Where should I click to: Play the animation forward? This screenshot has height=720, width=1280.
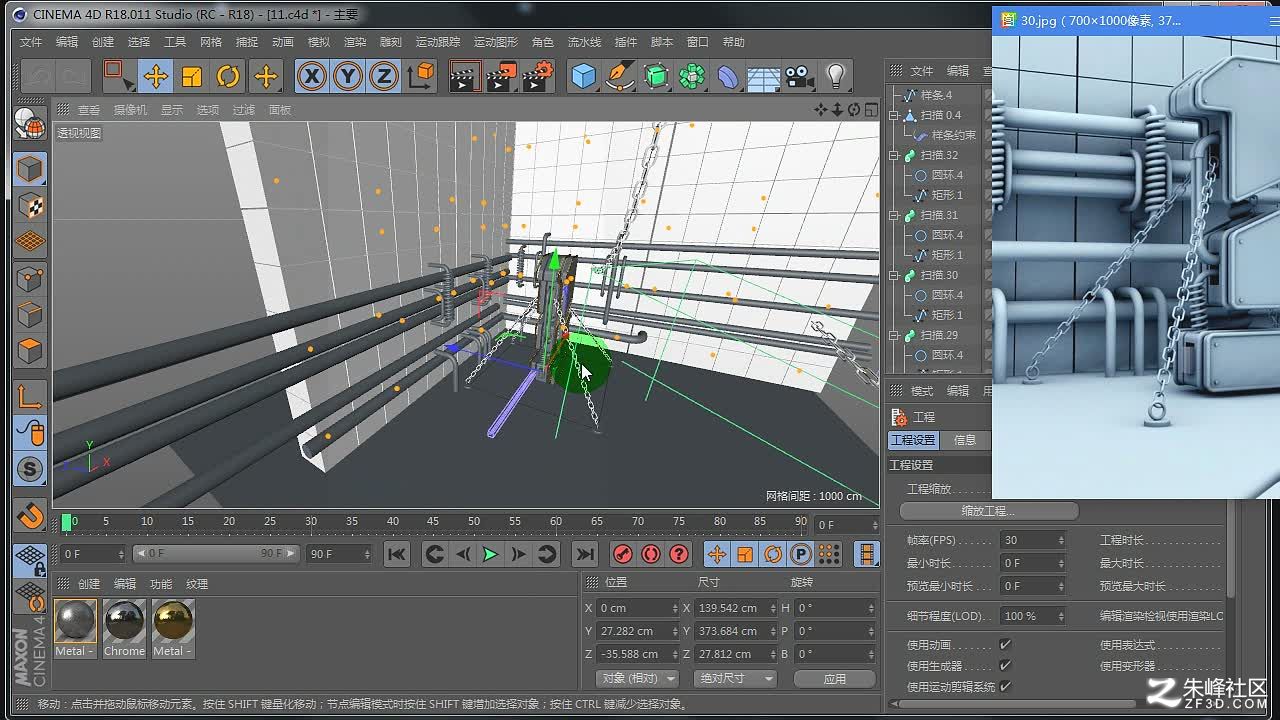[490, 554]
